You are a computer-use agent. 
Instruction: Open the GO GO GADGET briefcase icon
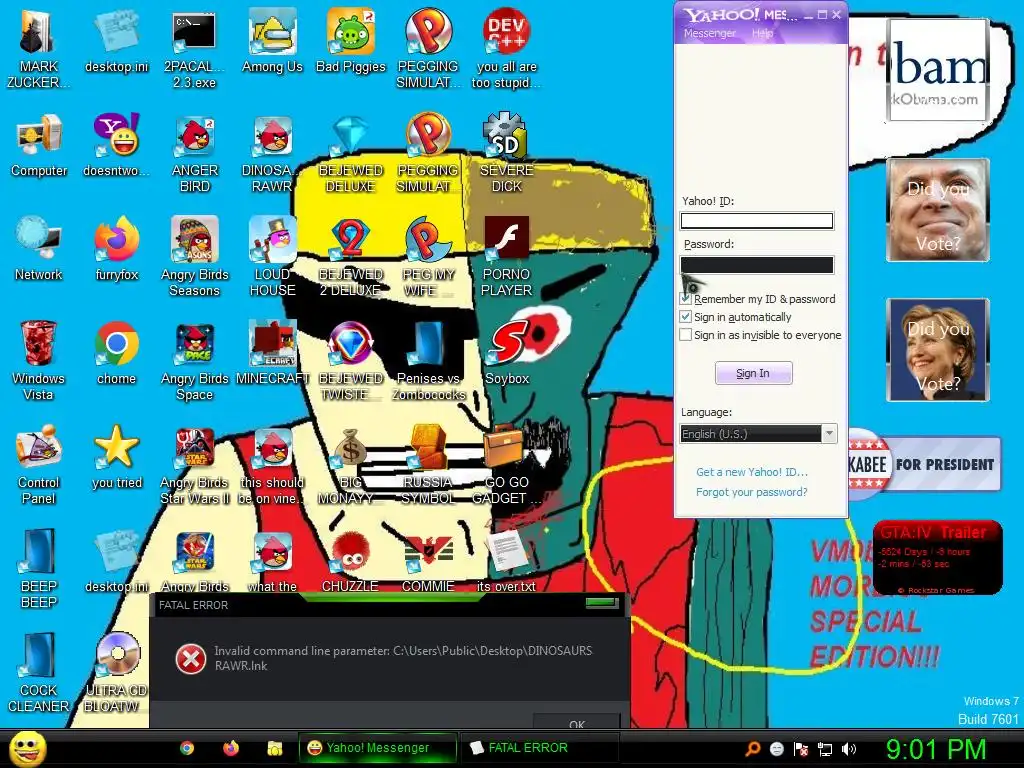(x=507, y=464)
